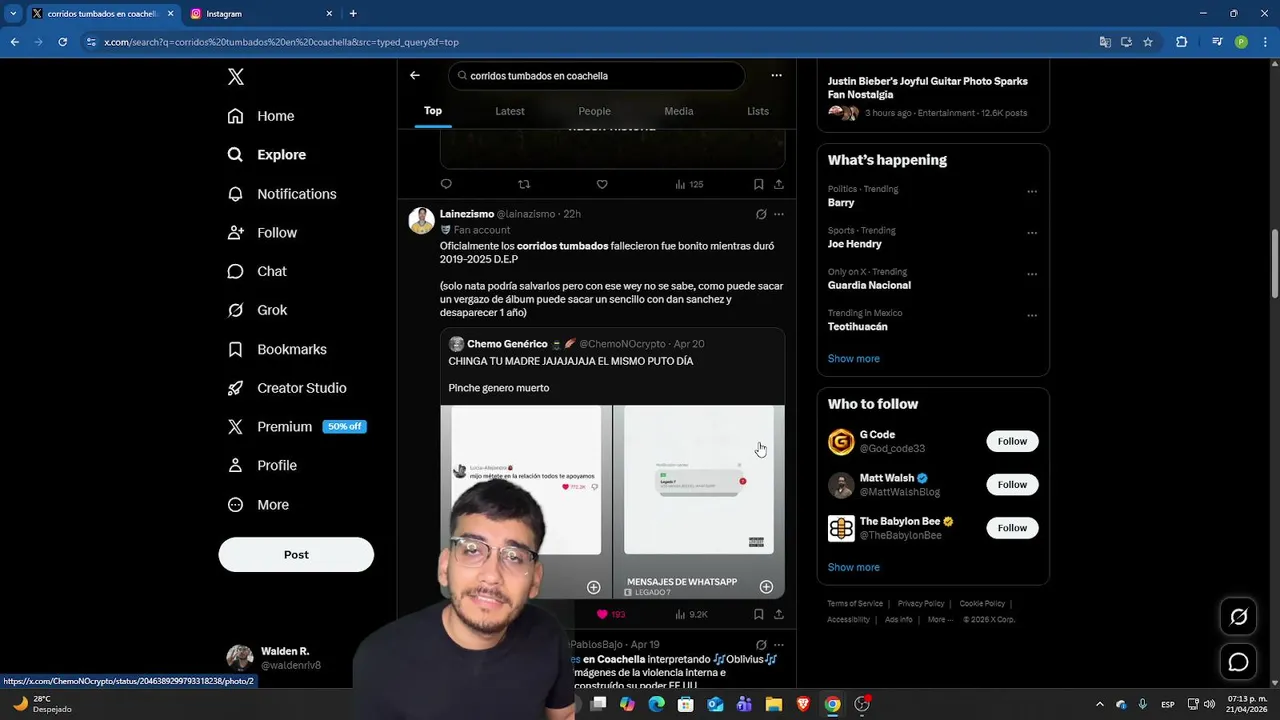Unlike Lainezismo post with 193 likes

point(610,614)
